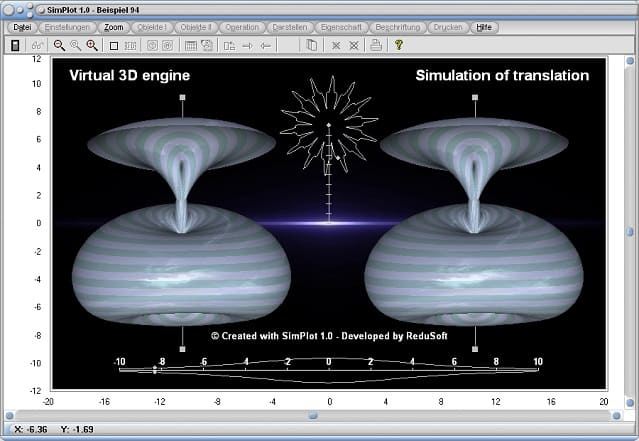Viewport: 639px width, 441px height.
Task: Click the calculator icon in the toolbar
Action: [x=15, y=45]
